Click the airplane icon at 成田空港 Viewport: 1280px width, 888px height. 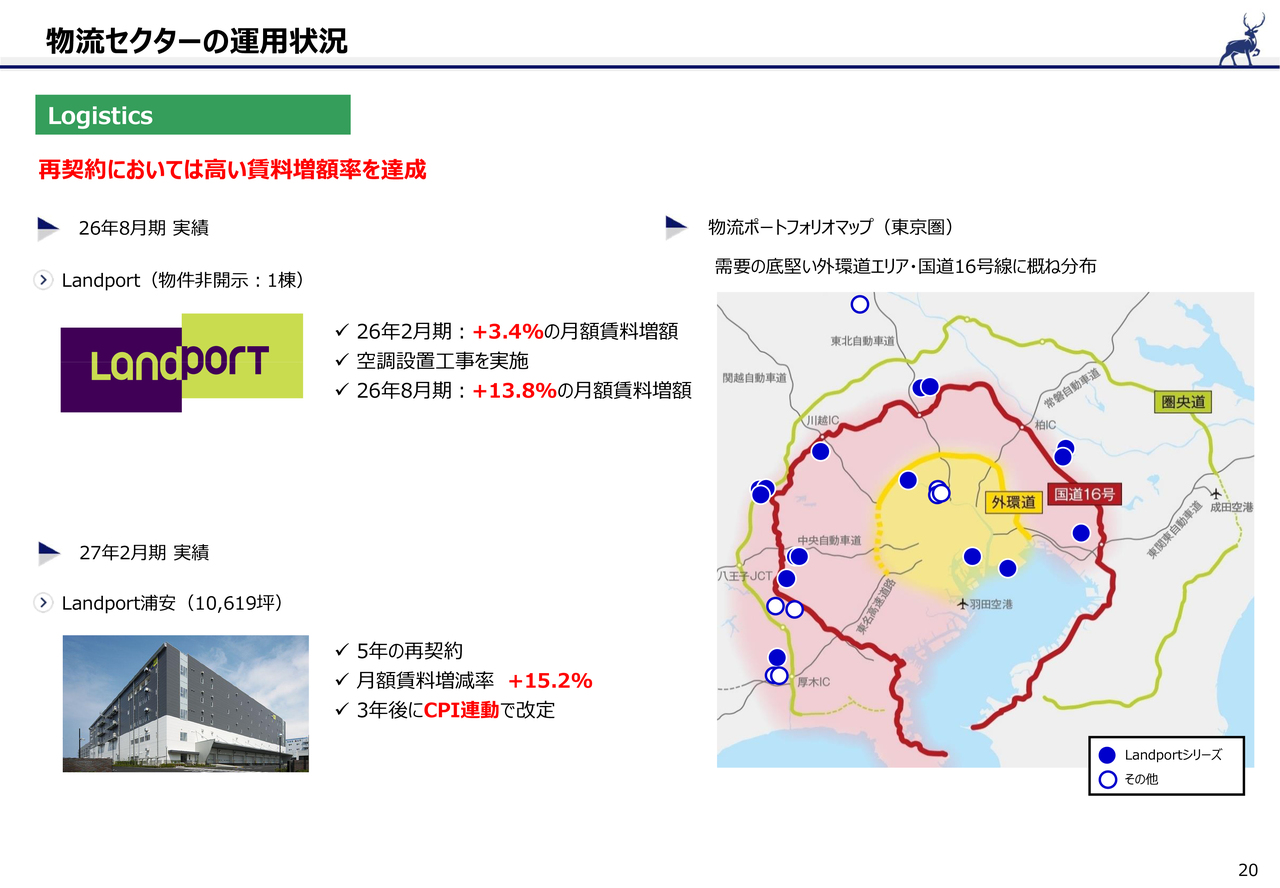[x=1215, y=493]
